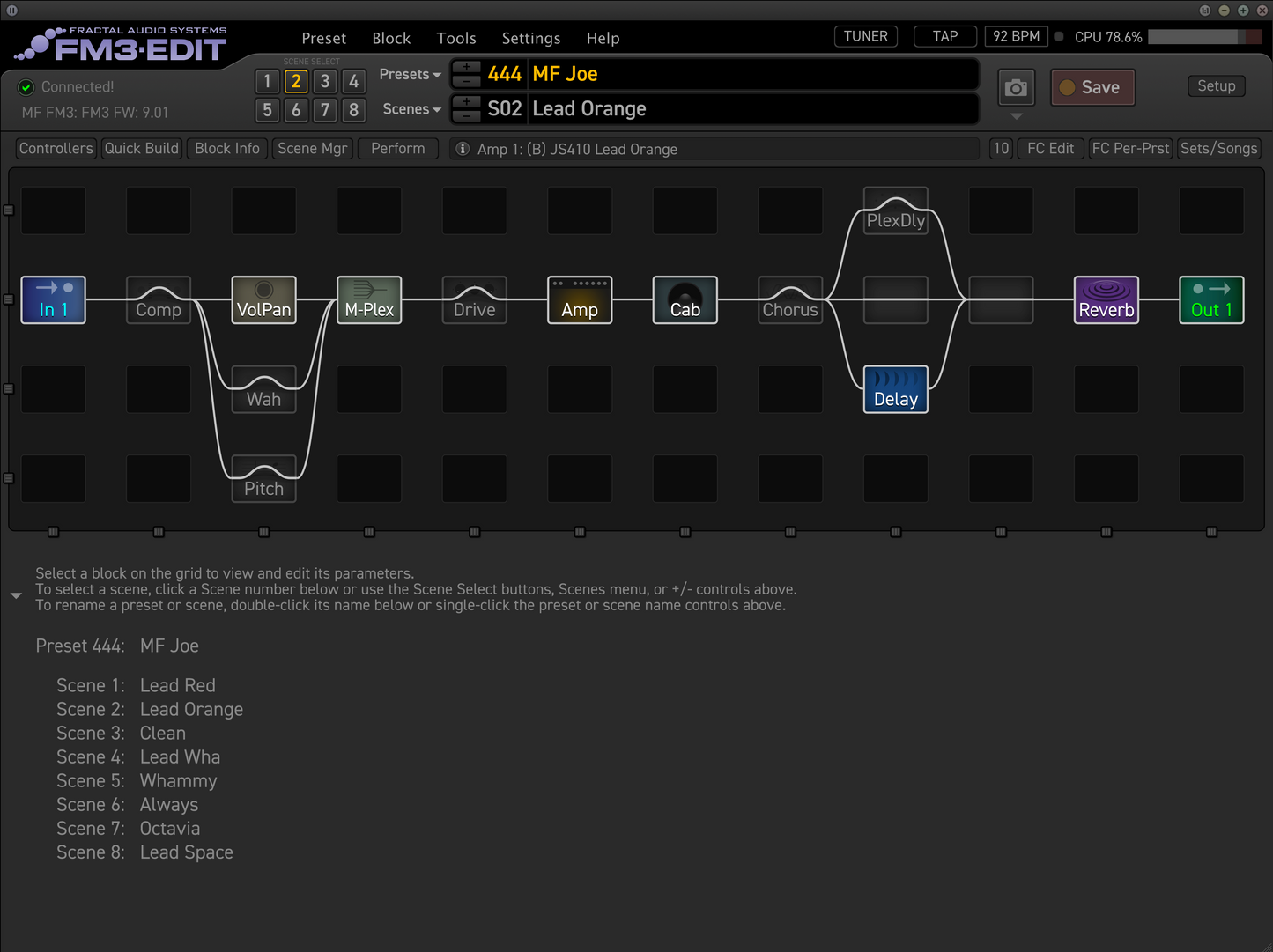This screenshot has width=1273, height=952.
Task: Click the camera snapshot icon
Action: pyautogui.click(x=1016, y=88)
